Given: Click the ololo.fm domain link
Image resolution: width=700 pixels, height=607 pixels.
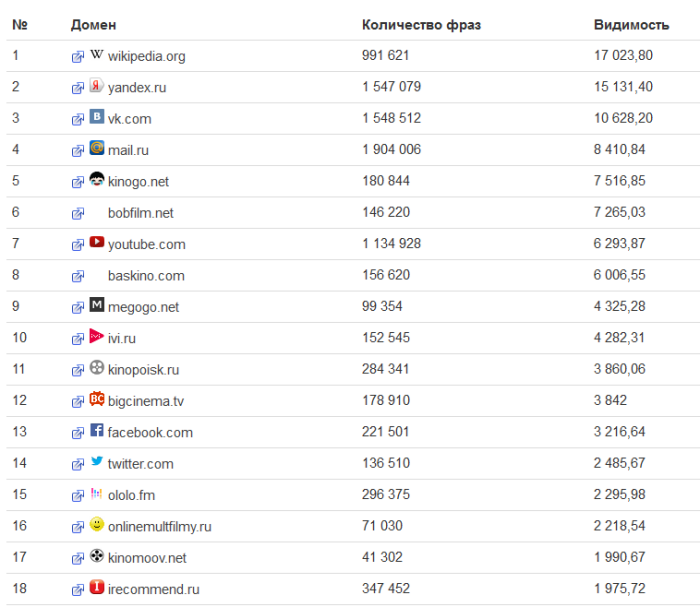Looking at the screenshot, I should [x=131, y=496].
